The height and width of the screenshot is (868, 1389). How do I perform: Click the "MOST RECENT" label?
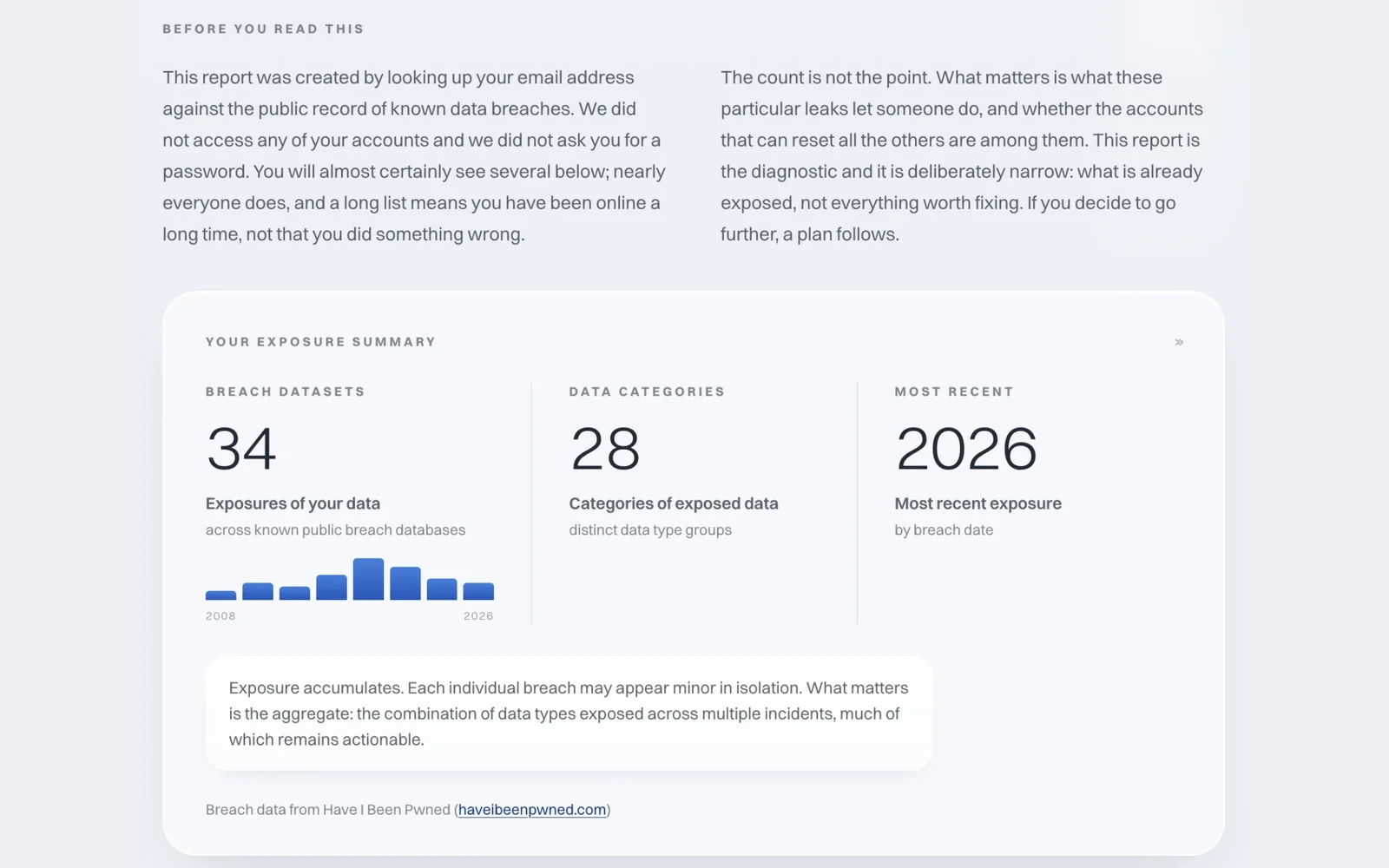954,391
